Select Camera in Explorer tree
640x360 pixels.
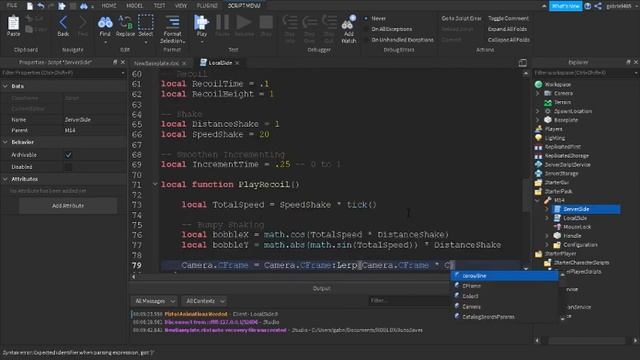pos(563,93)
